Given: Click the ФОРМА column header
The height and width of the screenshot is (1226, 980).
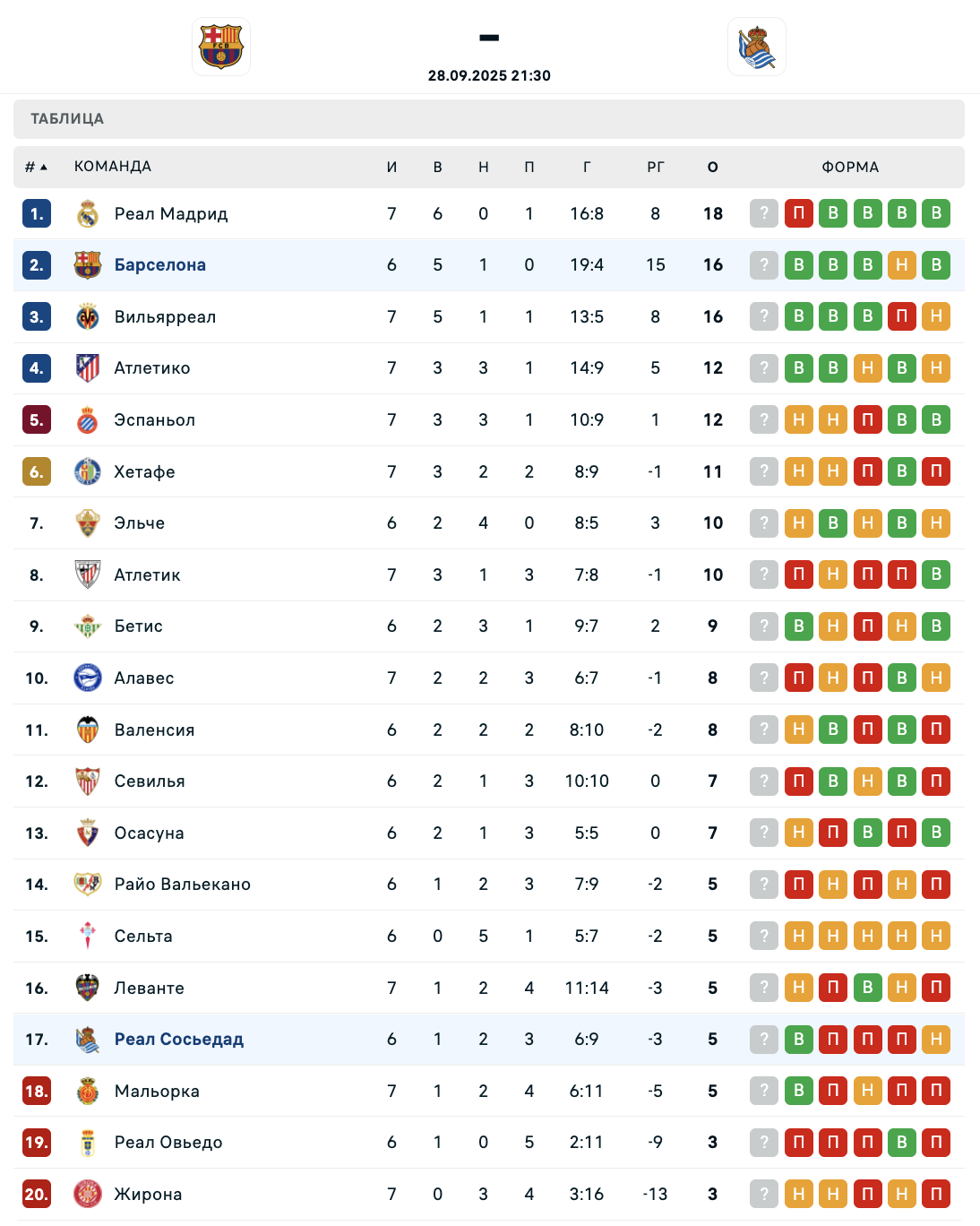Looking at the screenshot, I should (850, 167).
